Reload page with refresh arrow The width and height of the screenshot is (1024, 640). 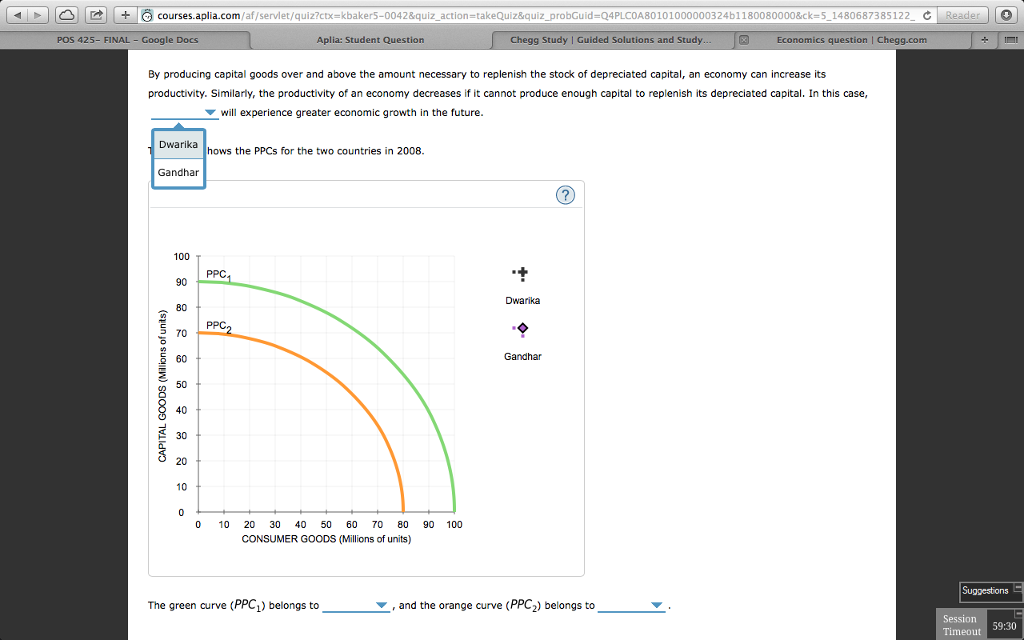927,15
